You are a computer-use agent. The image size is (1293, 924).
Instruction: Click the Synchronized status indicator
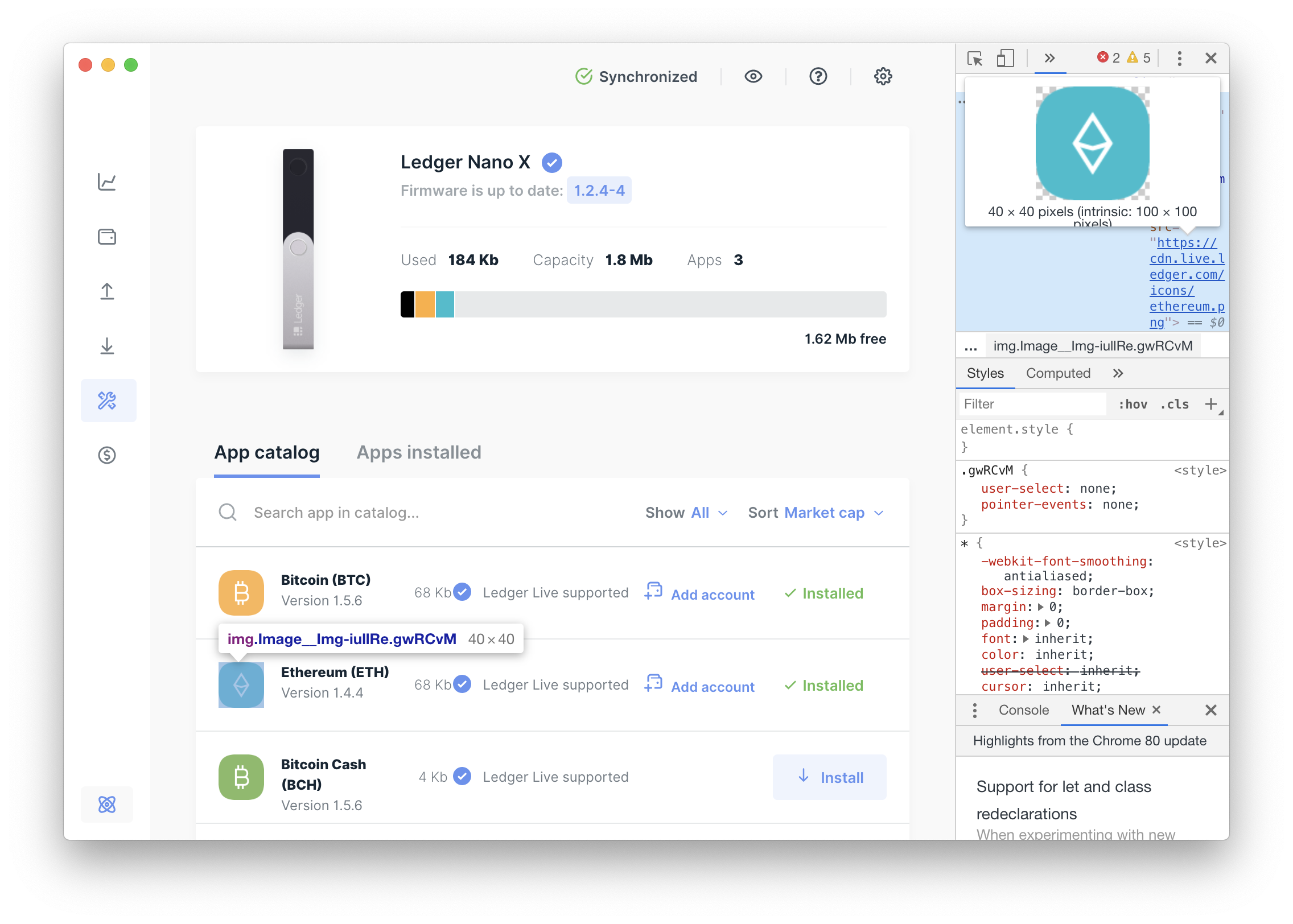click(x=636, y=76)
